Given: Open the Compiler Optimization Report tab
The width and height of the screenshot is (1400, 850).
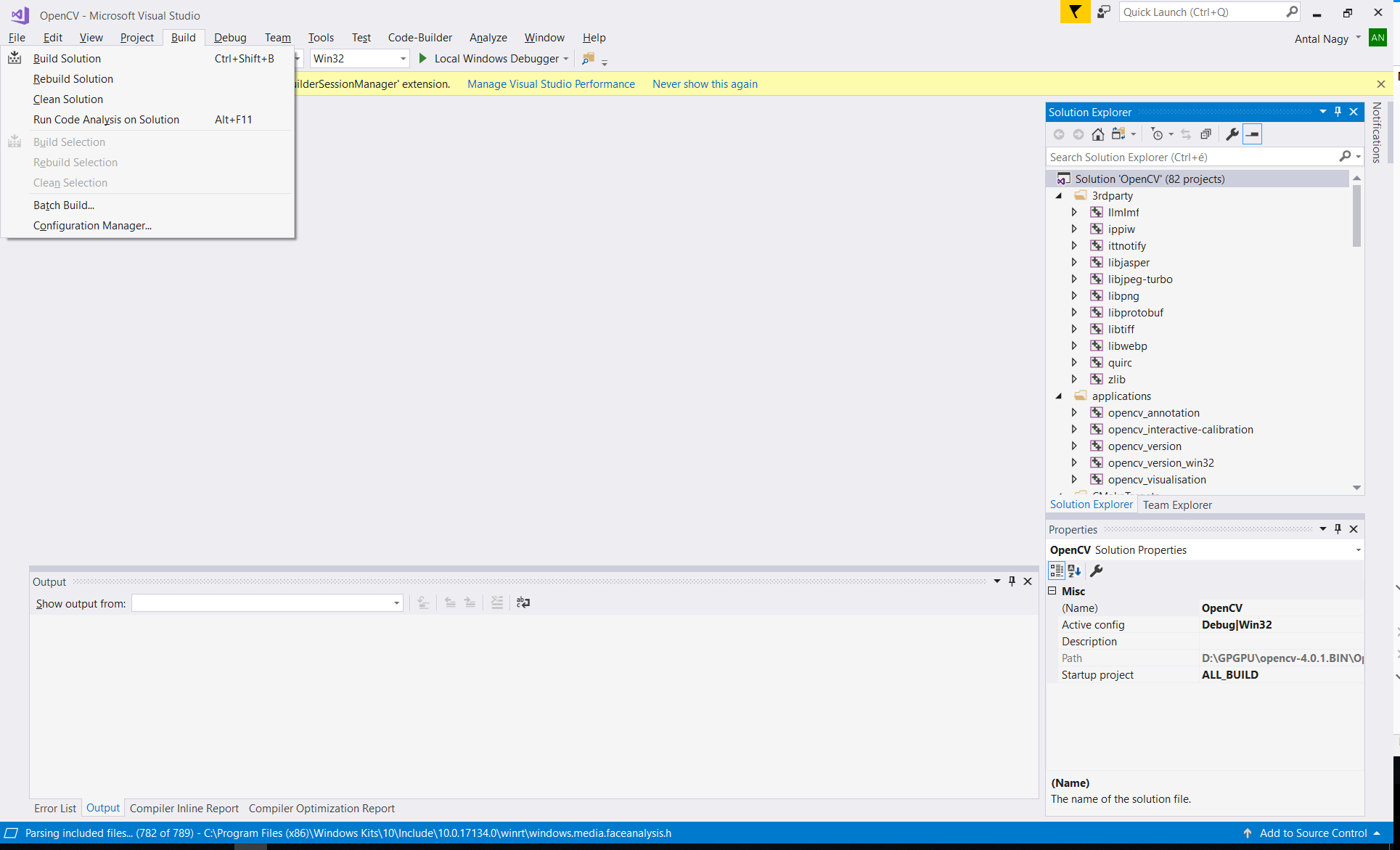Looking at the screenshot, I should click(322, 808).
